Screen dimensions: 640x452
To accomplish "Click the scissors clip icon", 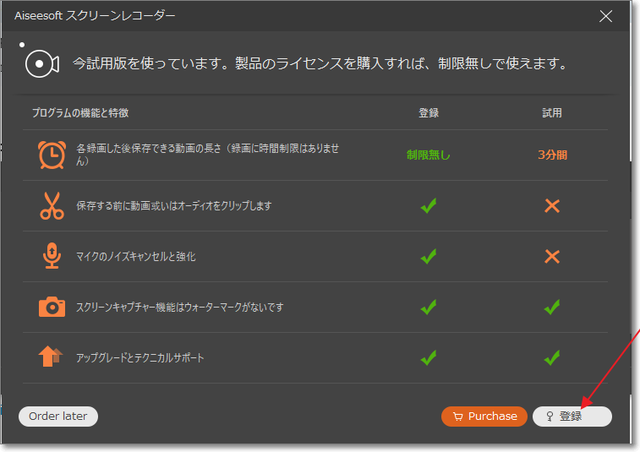I will coord(51,205).
